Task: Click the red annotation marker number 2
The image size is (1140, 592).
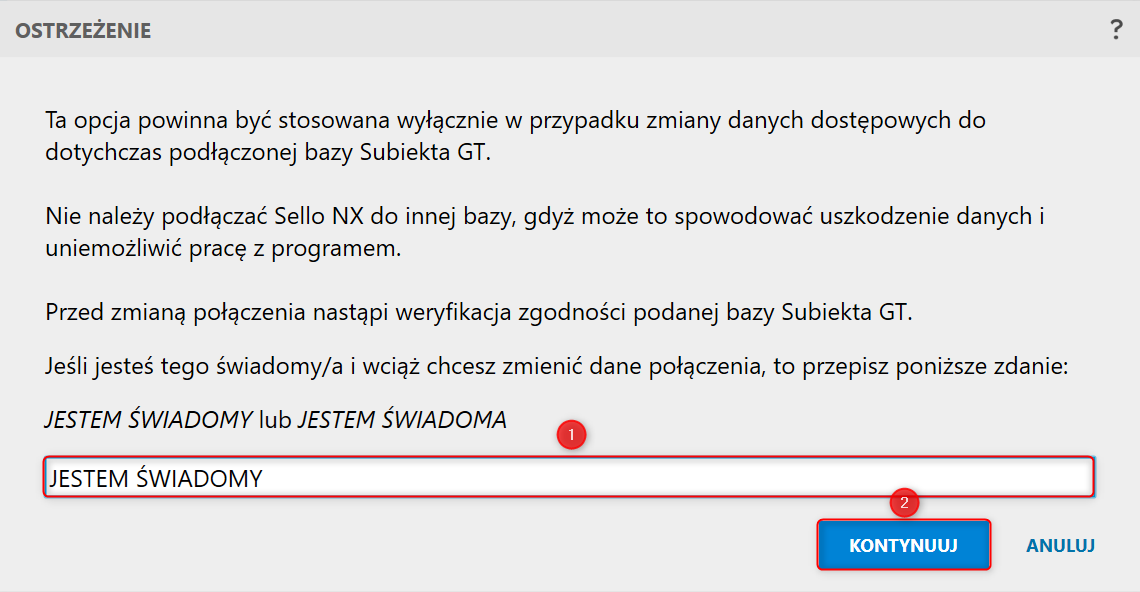Action: [x=904, y=503]
